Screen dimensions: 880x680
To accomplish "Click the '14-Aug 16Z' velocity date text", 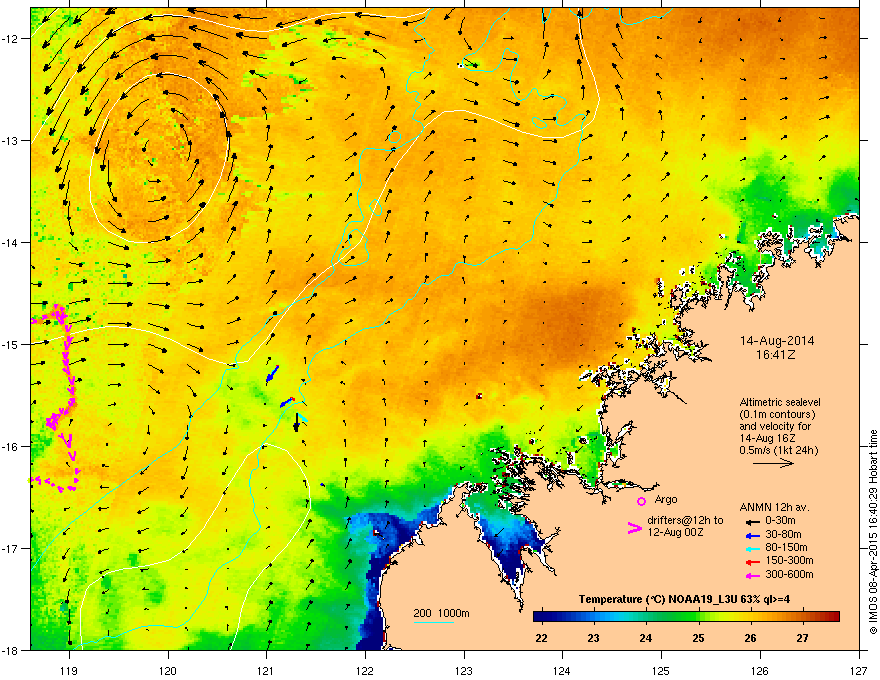I will tap(767, 438).
